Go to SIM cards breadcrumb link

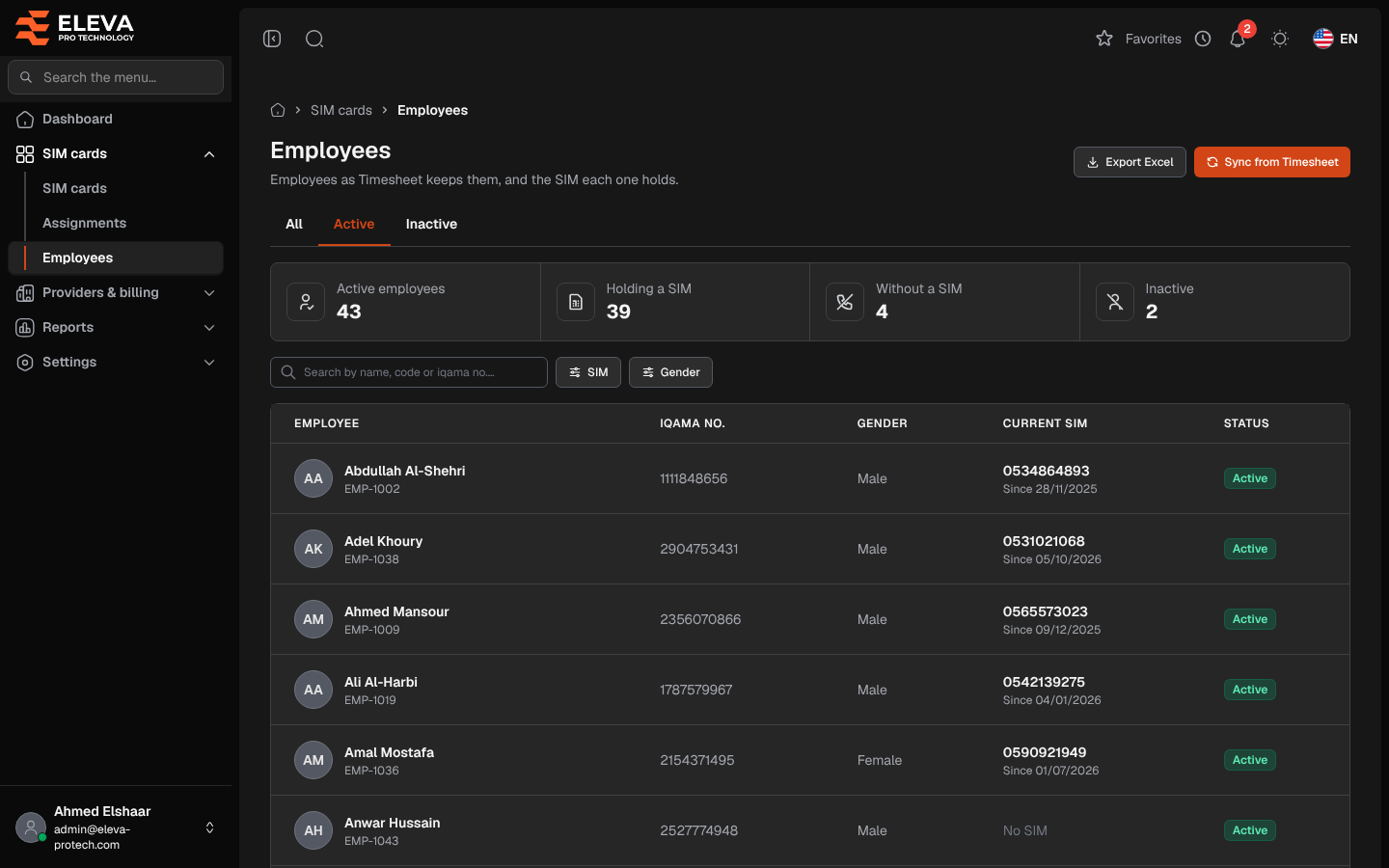point(341,110)
